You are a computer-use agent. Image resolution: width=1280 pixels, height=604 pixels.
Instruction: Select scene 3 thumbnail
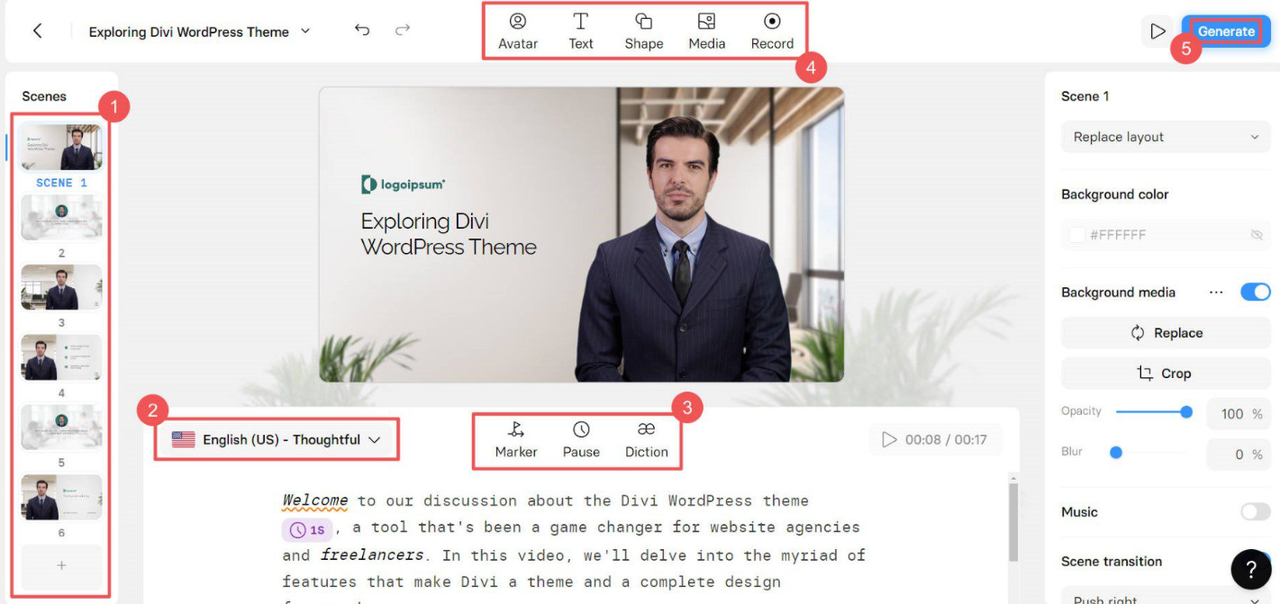[x=62, y=287]
